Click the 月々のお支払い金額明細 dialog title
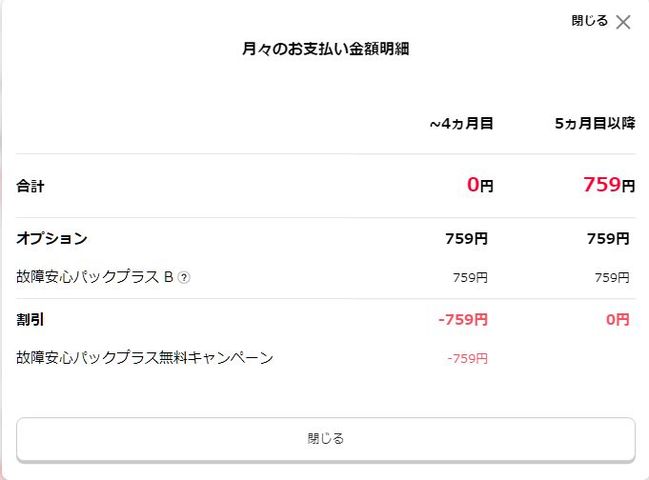Image resolution: width=649 pixels, height=480 pixels. click(325, 47)
